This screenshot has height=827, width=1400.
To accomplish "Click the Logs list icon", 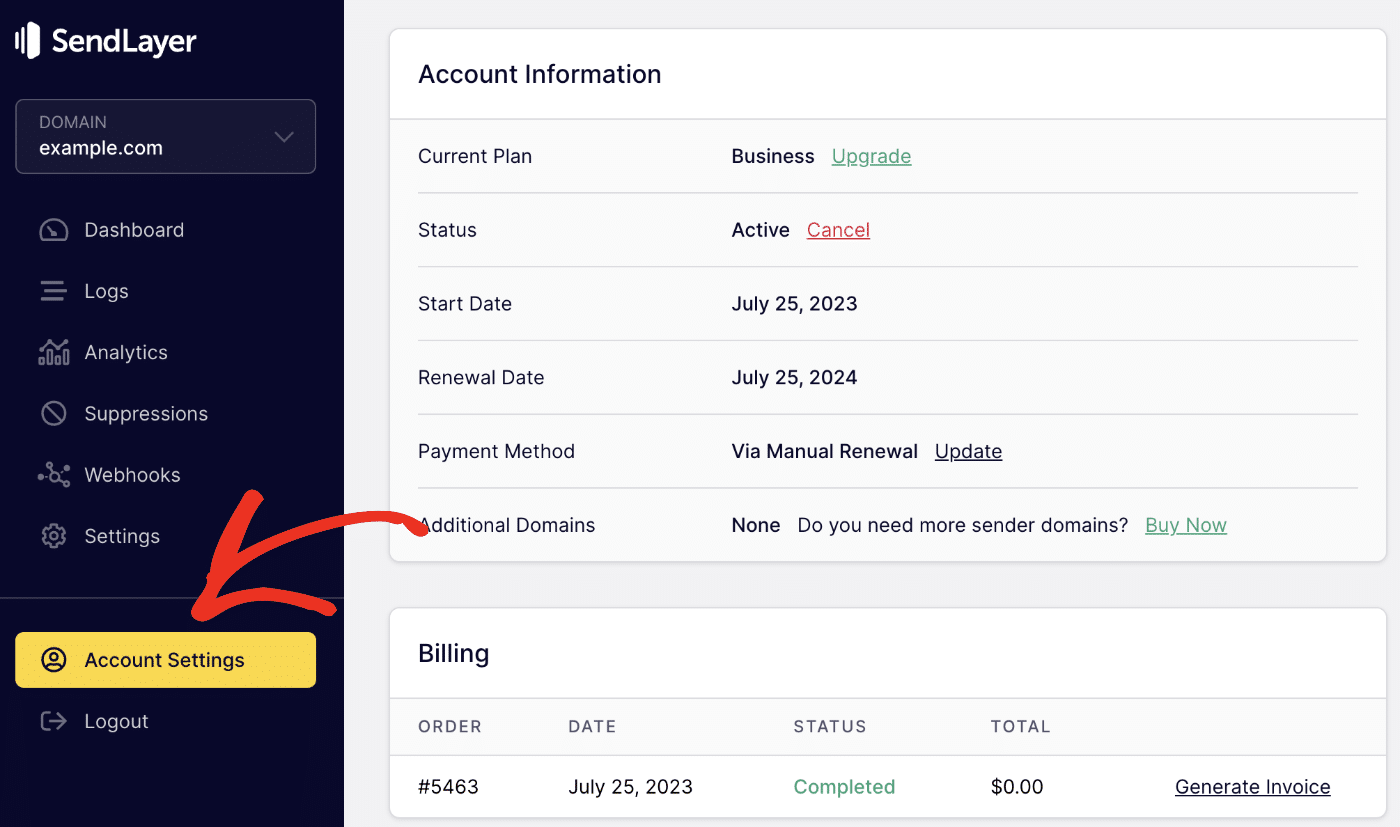I will tap(53, 290).
